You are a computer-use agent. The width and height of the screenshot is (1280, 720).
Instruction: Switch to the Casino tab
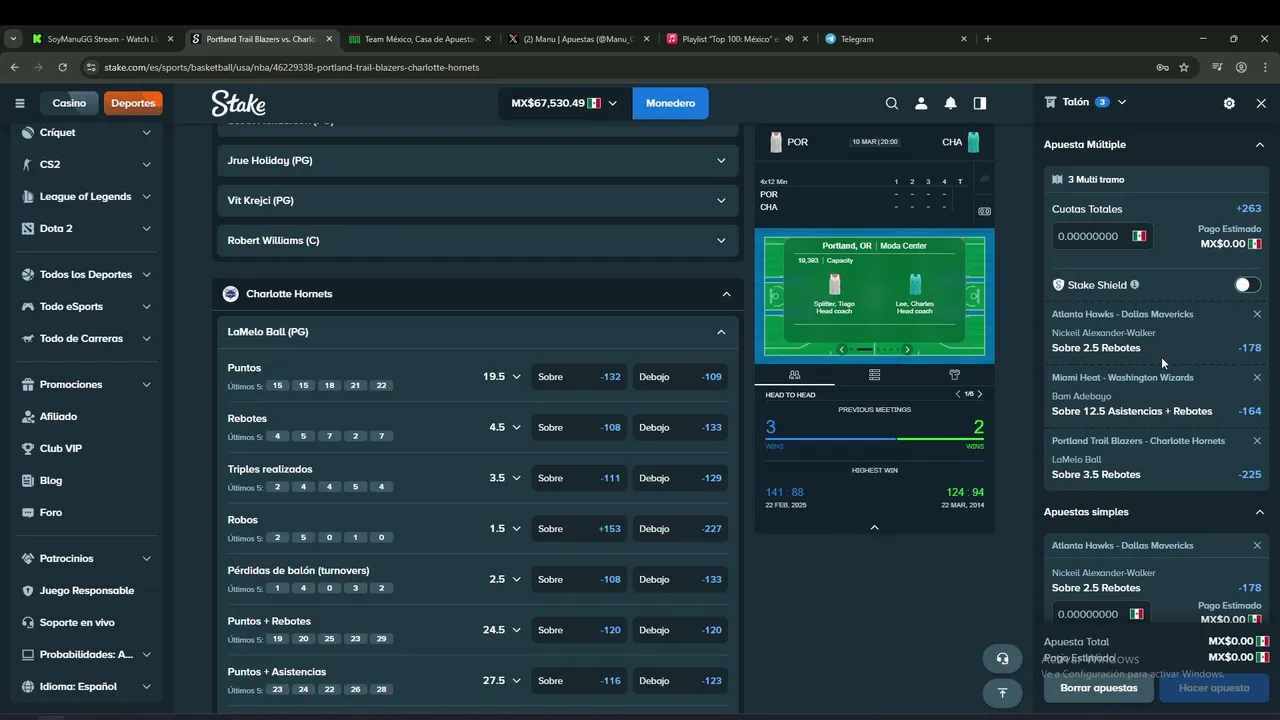point(69,103)
